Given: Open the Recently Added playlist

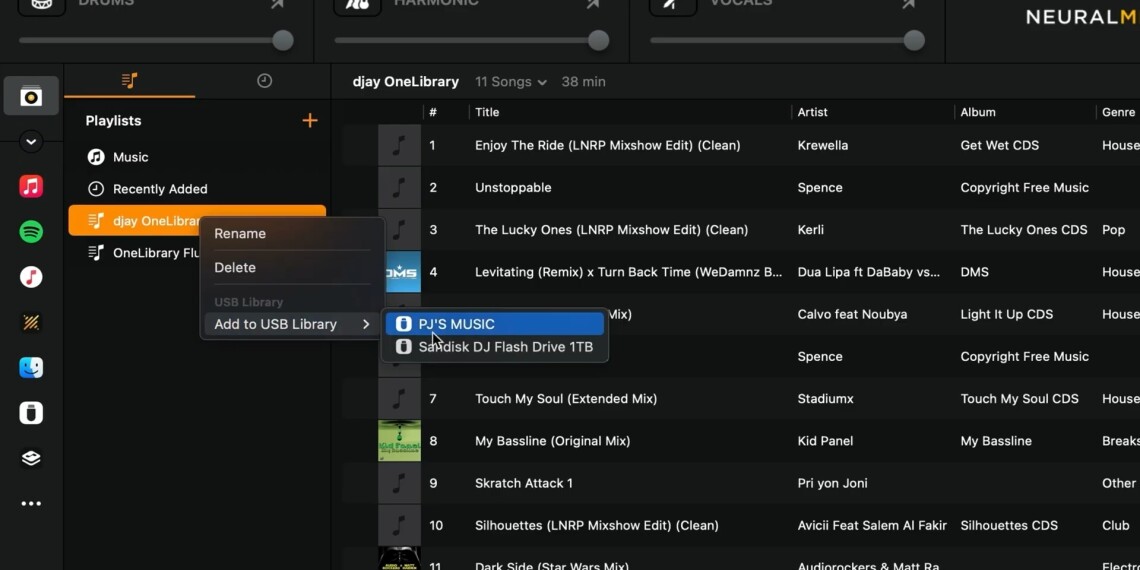Looking at the screenshot, I should tap(160, 189).
